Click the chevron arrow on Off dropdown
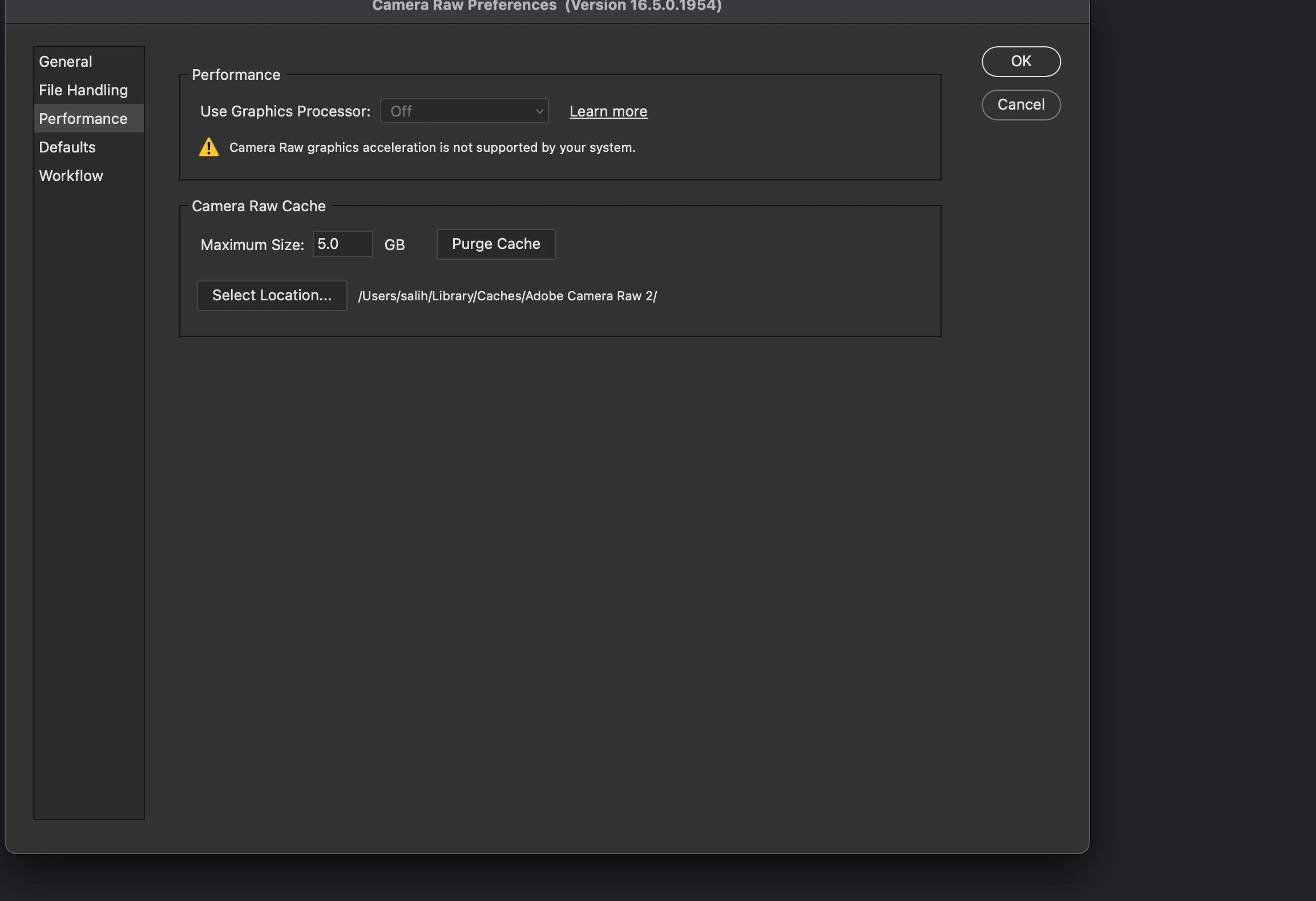1316x901 pixels. (x=539, y=111)
